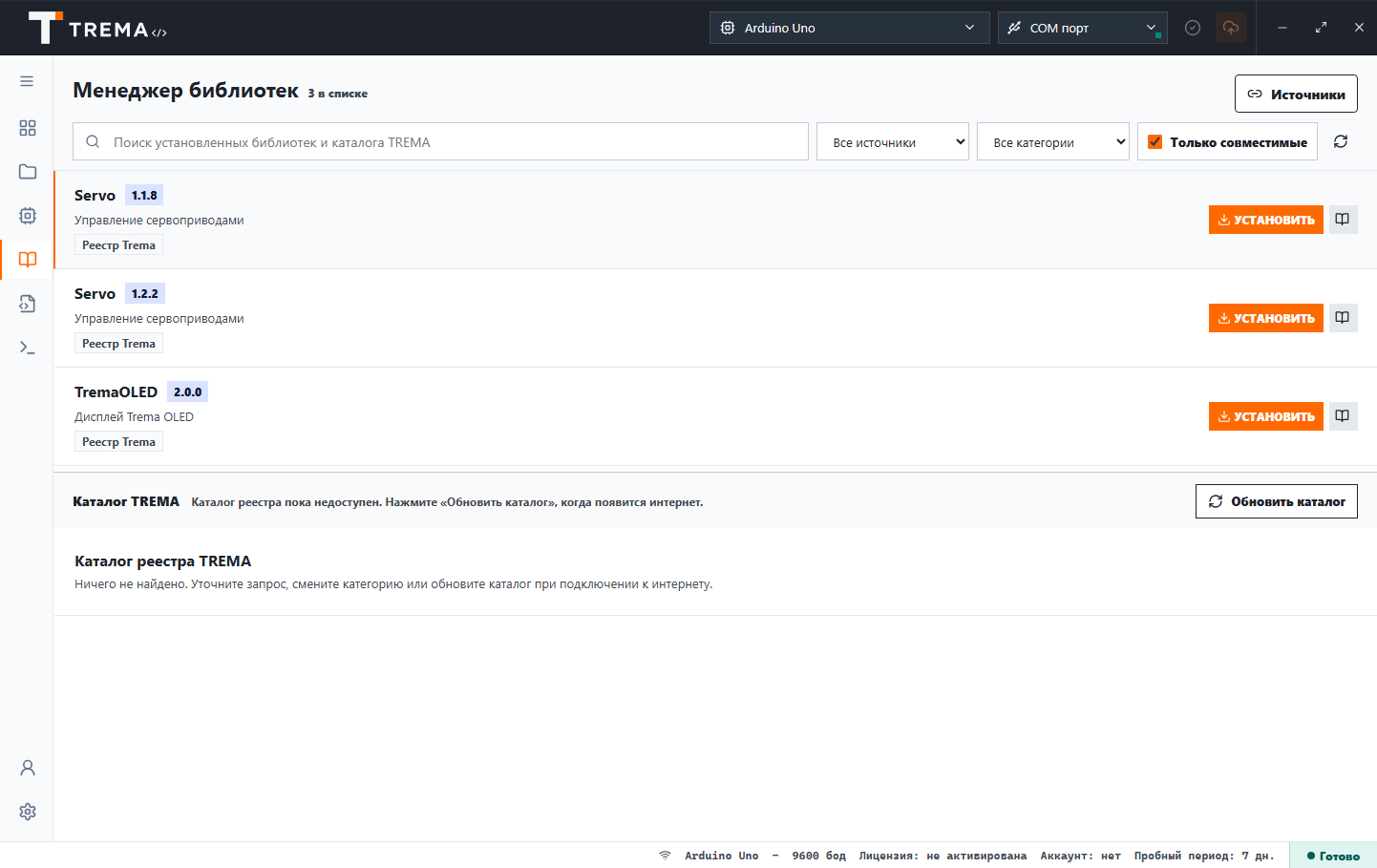Click 'Аккаунт: нет' in status bar
Screen dimensions: 1377x868
pyautogui.click(x=1080, y=856)
